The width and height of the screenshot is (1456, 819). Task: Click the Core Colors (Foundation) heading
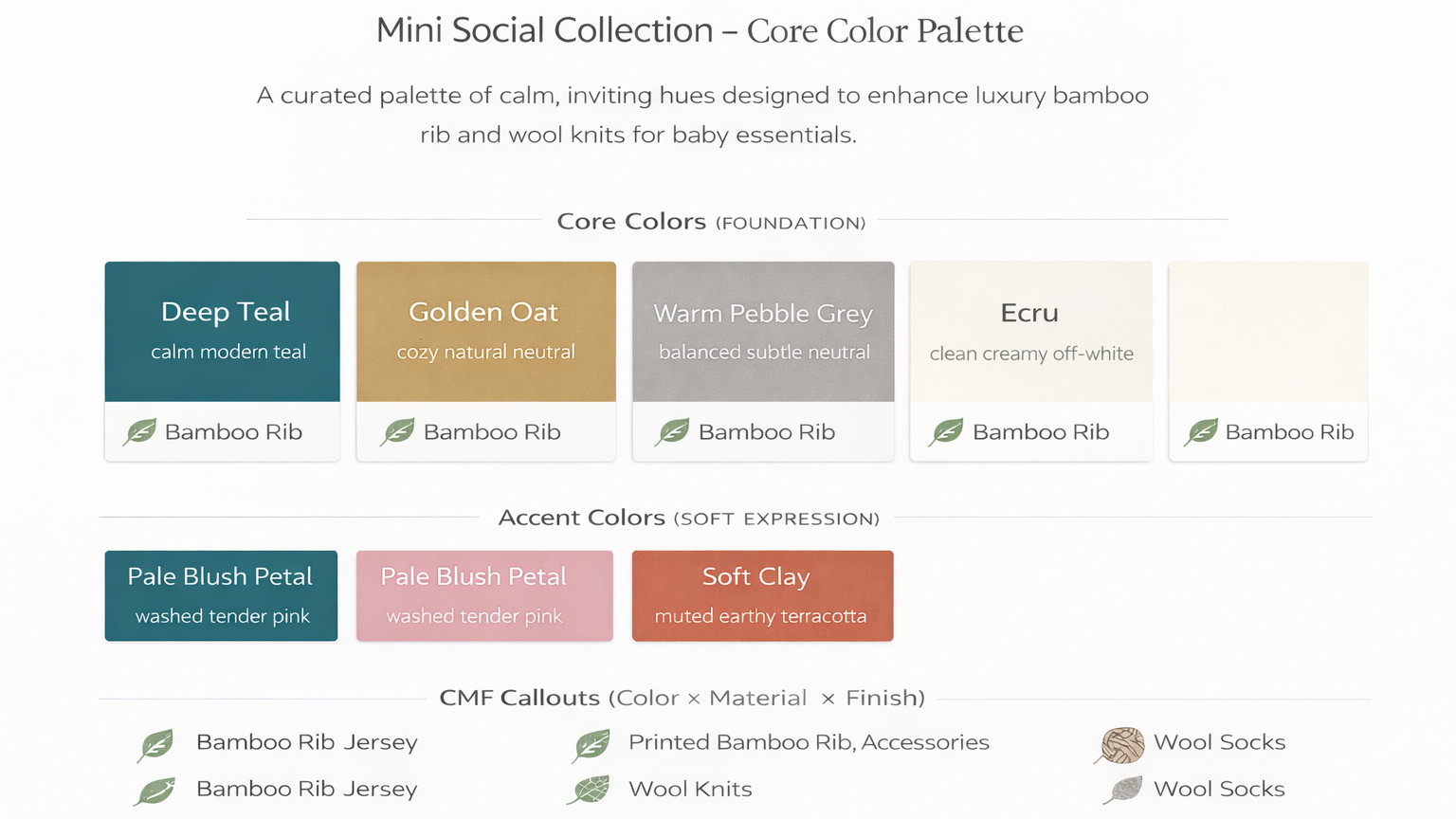(711, 222)
